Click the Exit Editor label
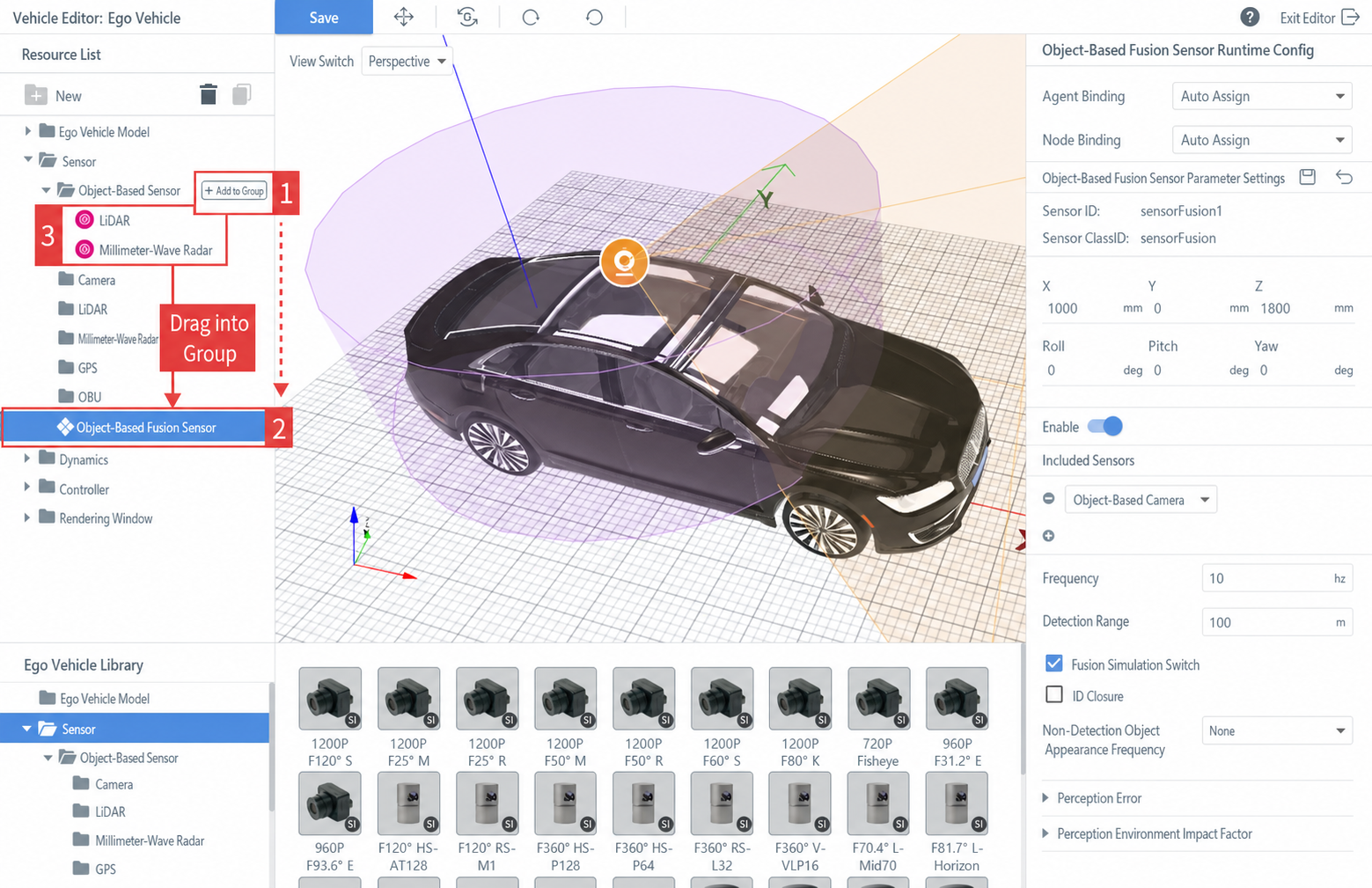The height and width of the screenshot is (888, 1372). [x=1307, y=18]
